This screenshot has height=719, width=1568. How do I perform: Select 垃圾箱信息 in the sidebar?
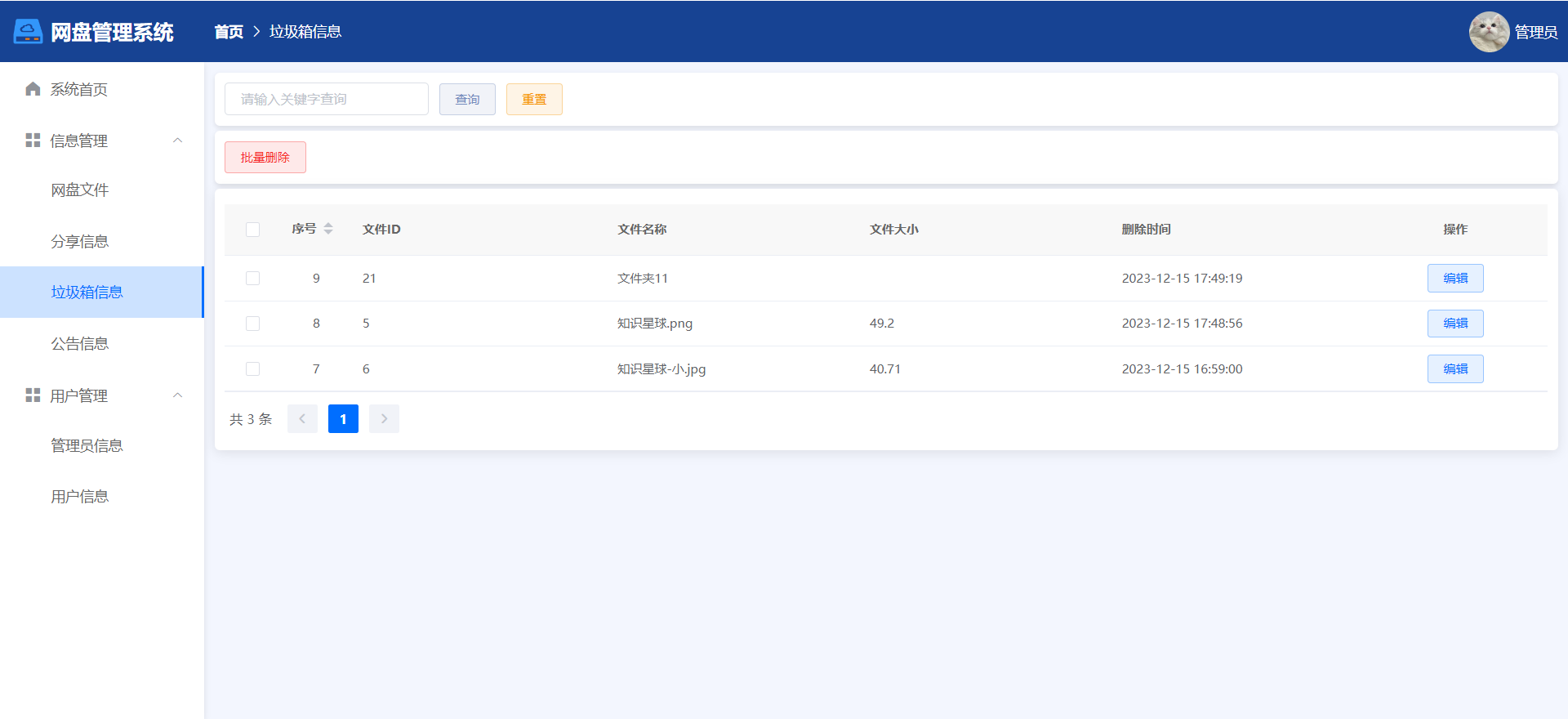[102, 293]
